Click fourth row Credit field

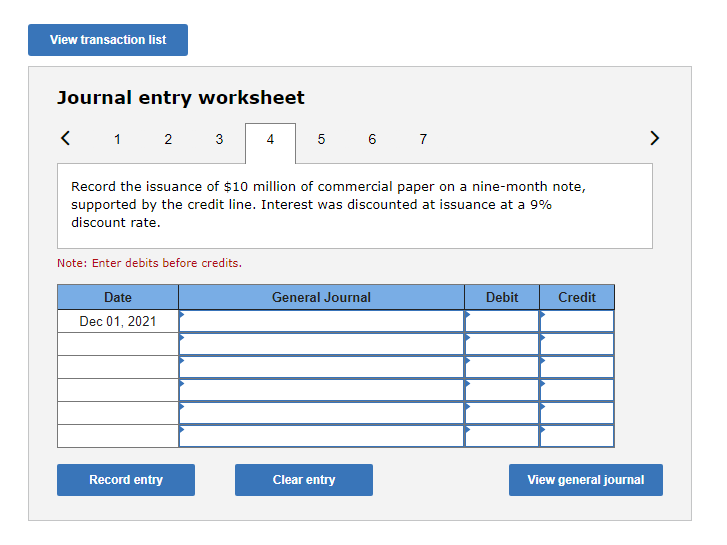point(577,390)
